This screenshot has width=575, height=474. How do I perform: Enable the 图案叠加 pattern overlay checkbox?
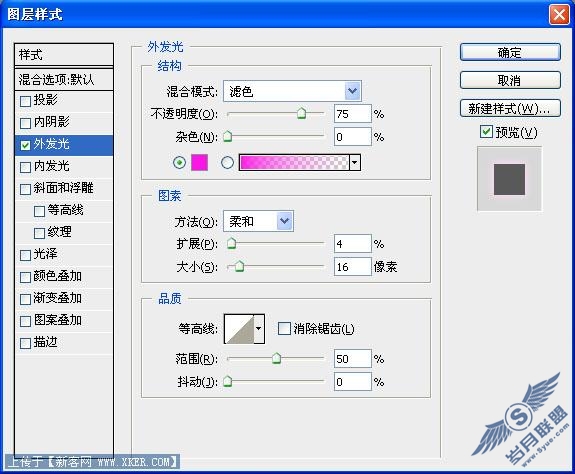tap(25, 321)
